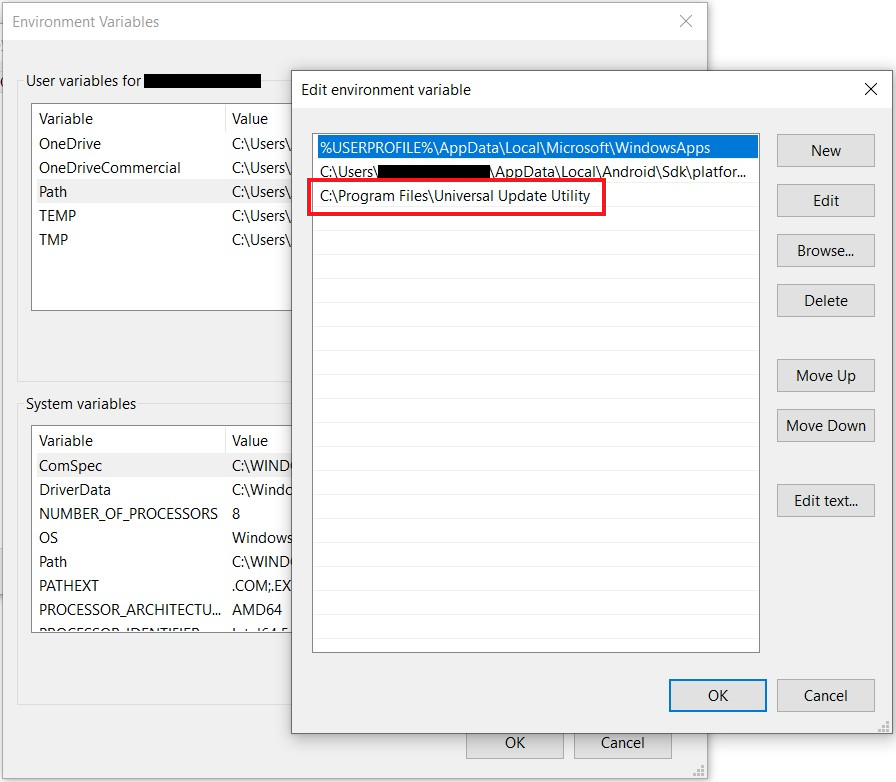The height and width of the screenshot is (782, 896).
Task: Click Edit text to edit paths as string
Action: click(x=825, y=500)
